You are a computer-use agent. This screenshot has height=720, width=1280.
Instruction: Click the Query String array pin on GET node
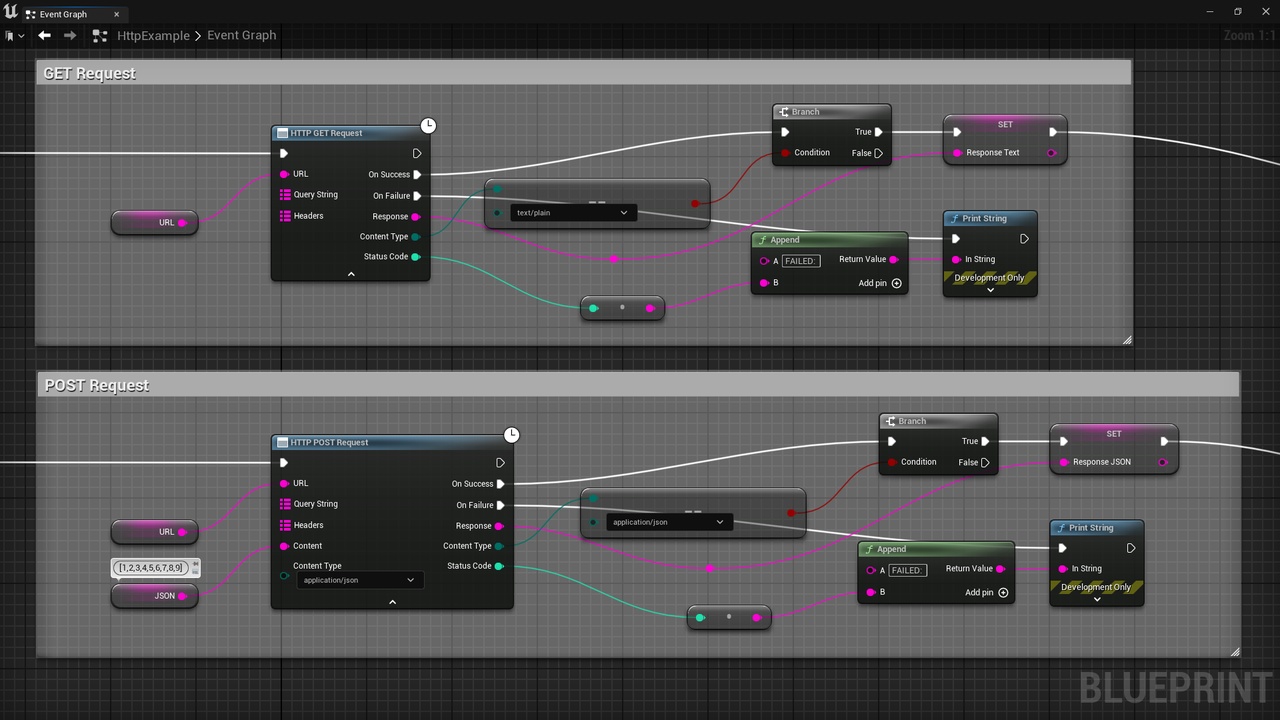(x=285, y=195)
